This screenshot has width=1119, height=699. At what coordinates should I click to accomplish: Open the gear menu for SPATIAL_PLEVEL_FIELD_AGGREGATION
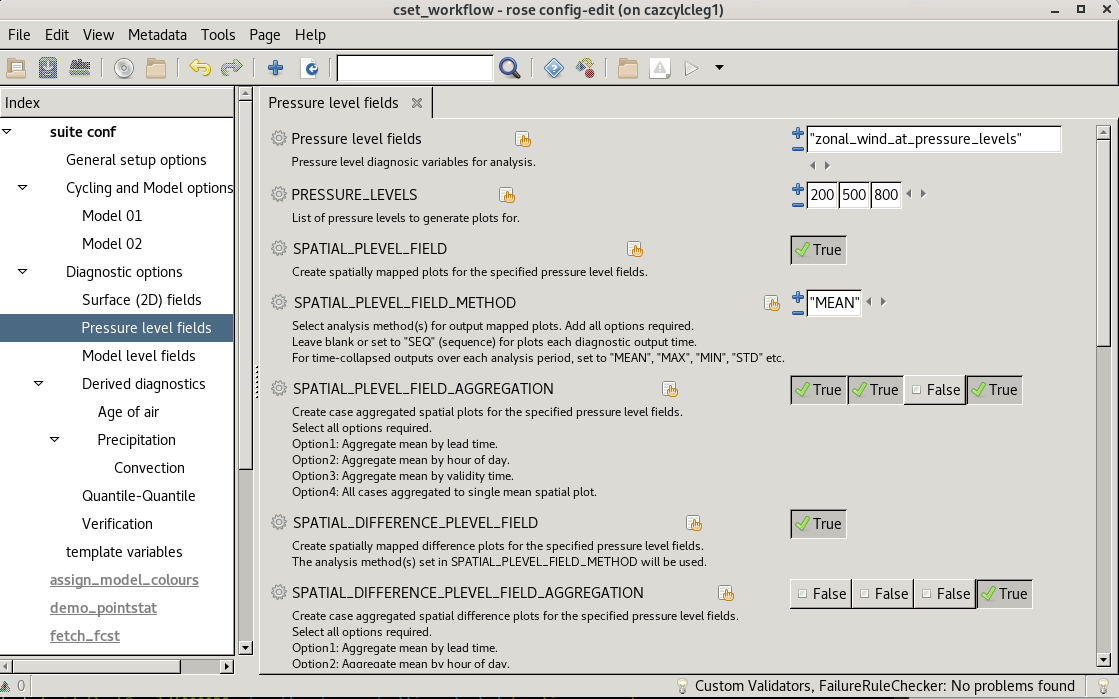278,388
